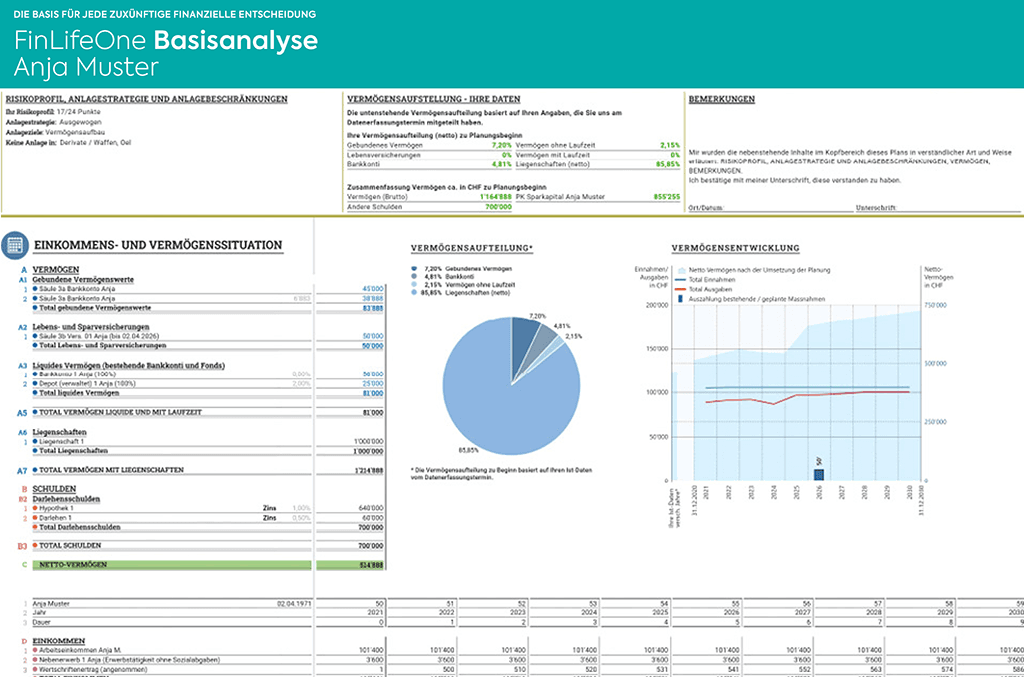Image resolution: width=1024 pixels, height=677 pixels.
Task: Click the dark blue Auszahlung bar at 2026
Action: pos(818,475)
